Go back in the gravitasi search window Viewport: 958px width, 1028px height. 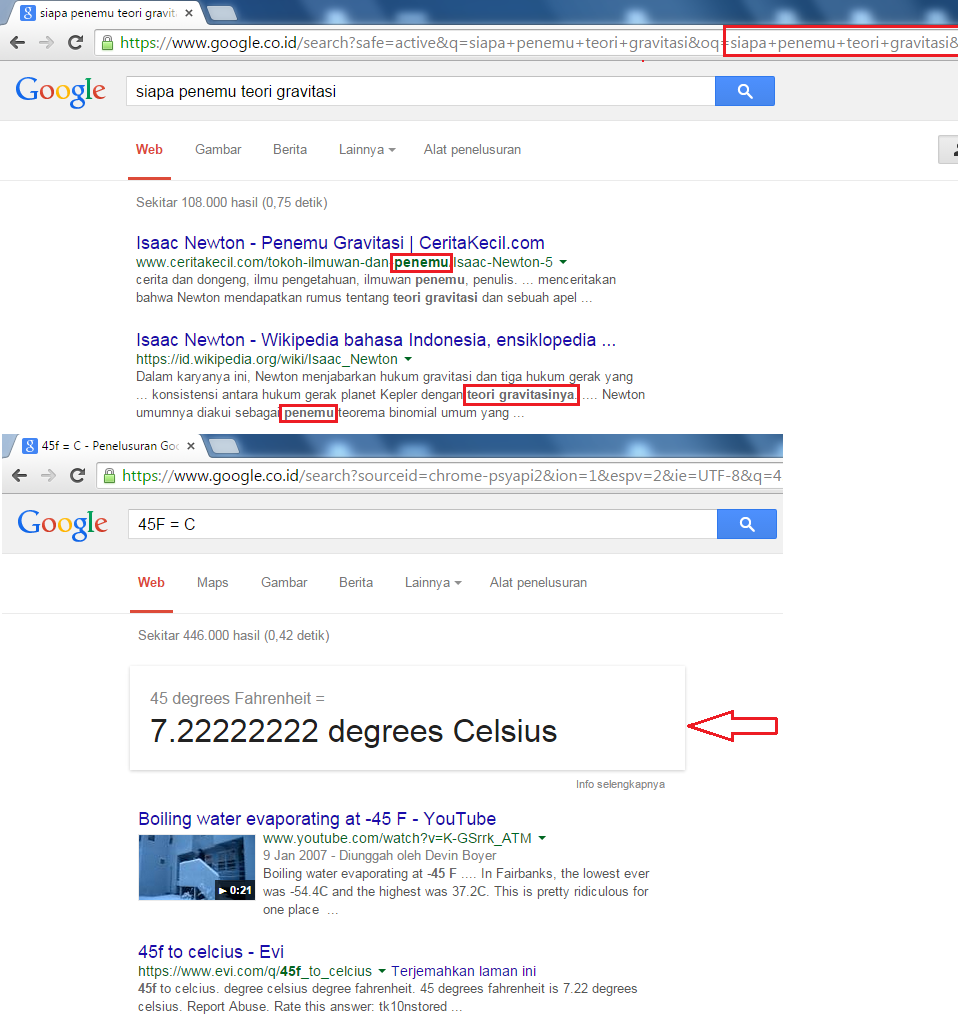(x=18, y=43)
